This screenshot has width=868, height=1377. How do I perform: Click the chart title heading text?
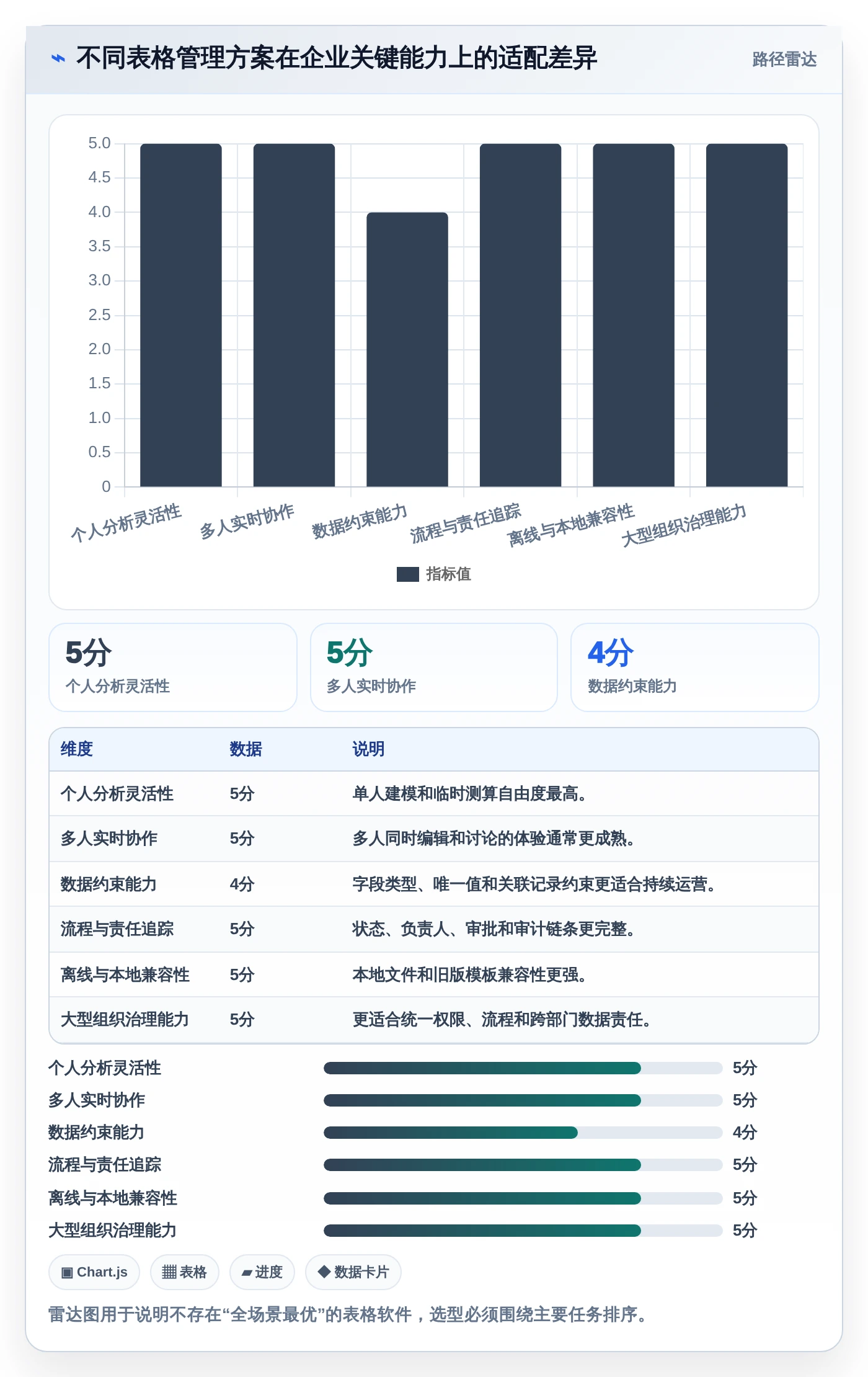pyautogui.click(x=336, y=58)
